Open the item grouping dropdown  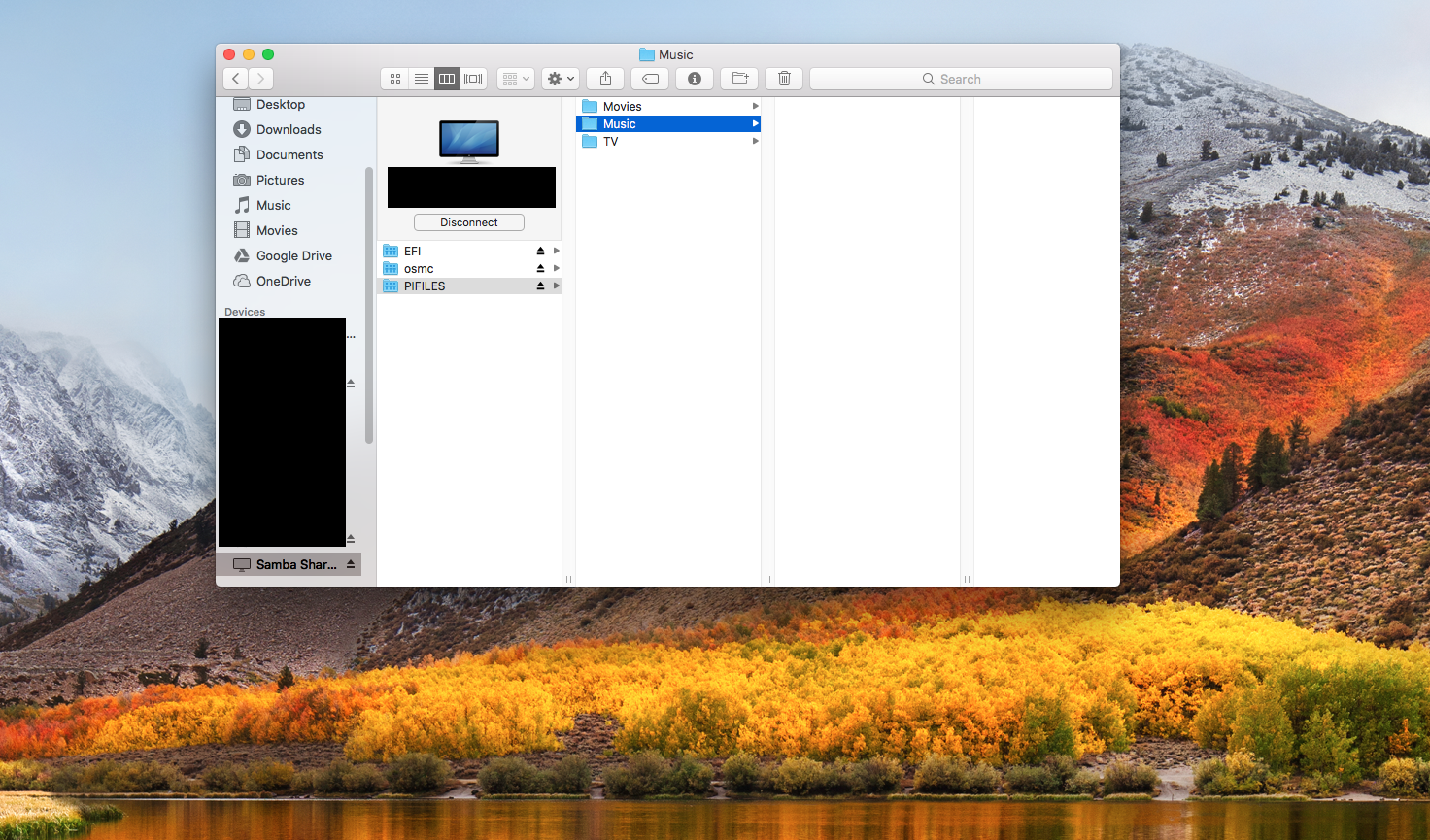click(x=515, y=79)
